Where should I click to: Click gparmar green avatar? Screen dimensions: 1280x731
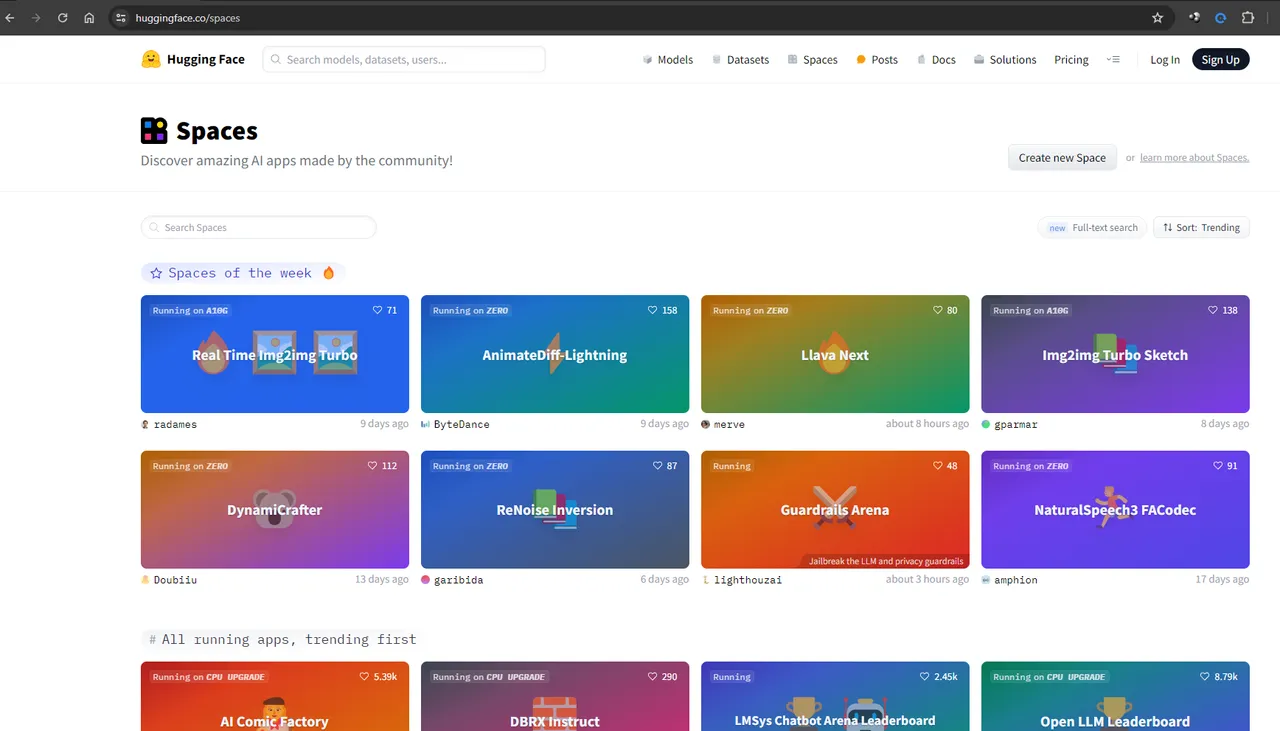pyautogui.click(x=986, y=424)
